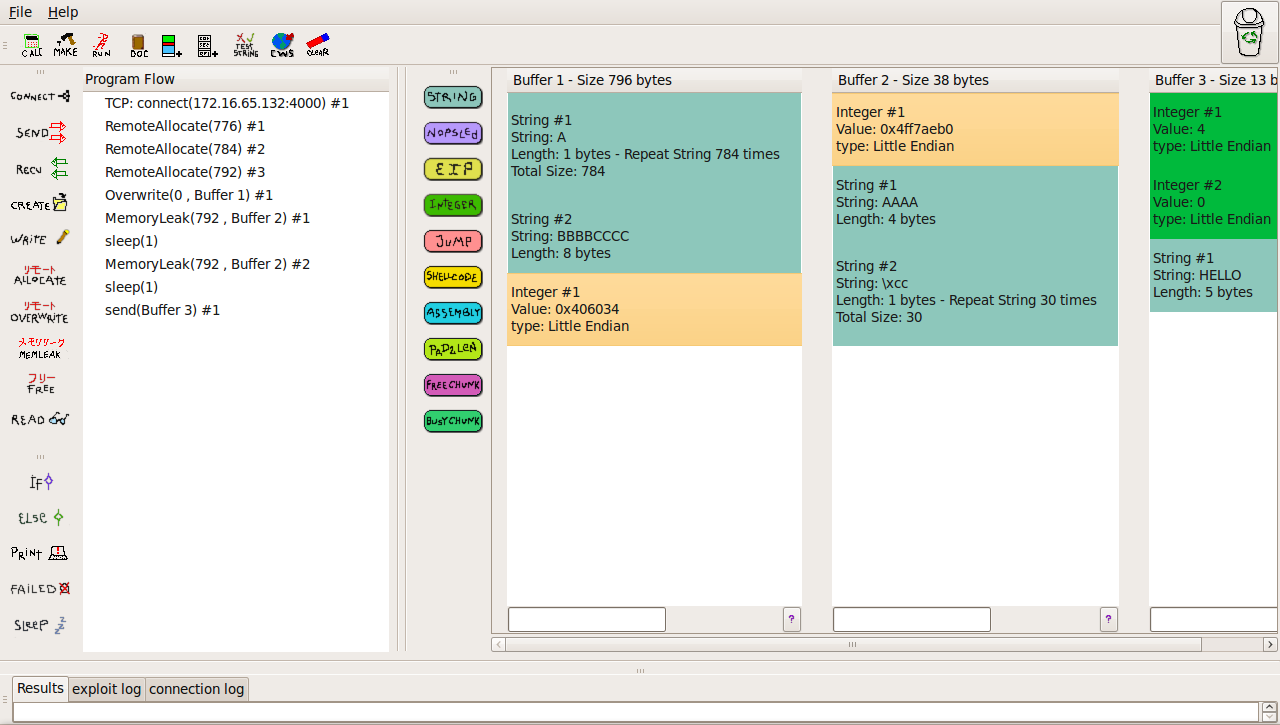Click the green INTEGER element button
Viewport: 1280px width, 725px height.
453,205
